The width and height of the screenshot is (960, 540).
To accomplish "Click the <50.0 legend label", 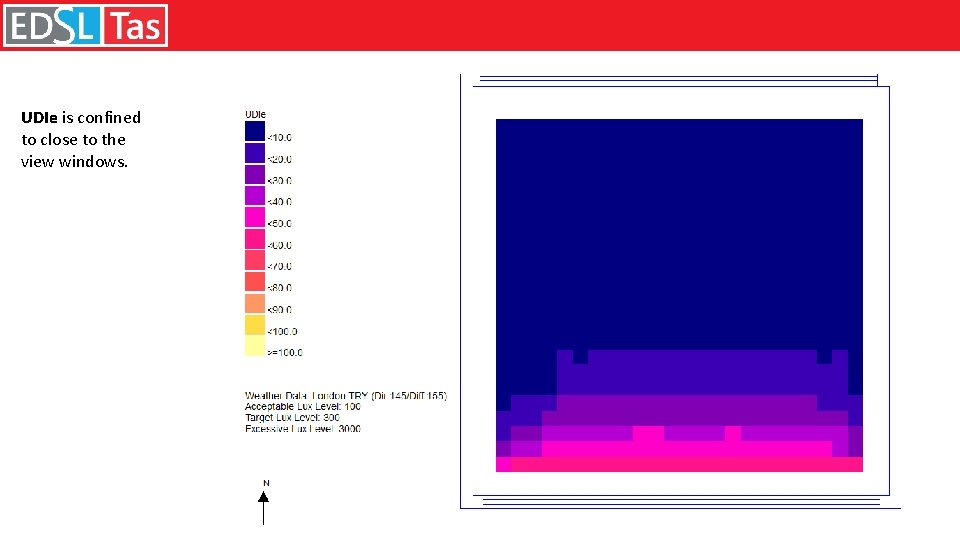I will click(279, 223).
